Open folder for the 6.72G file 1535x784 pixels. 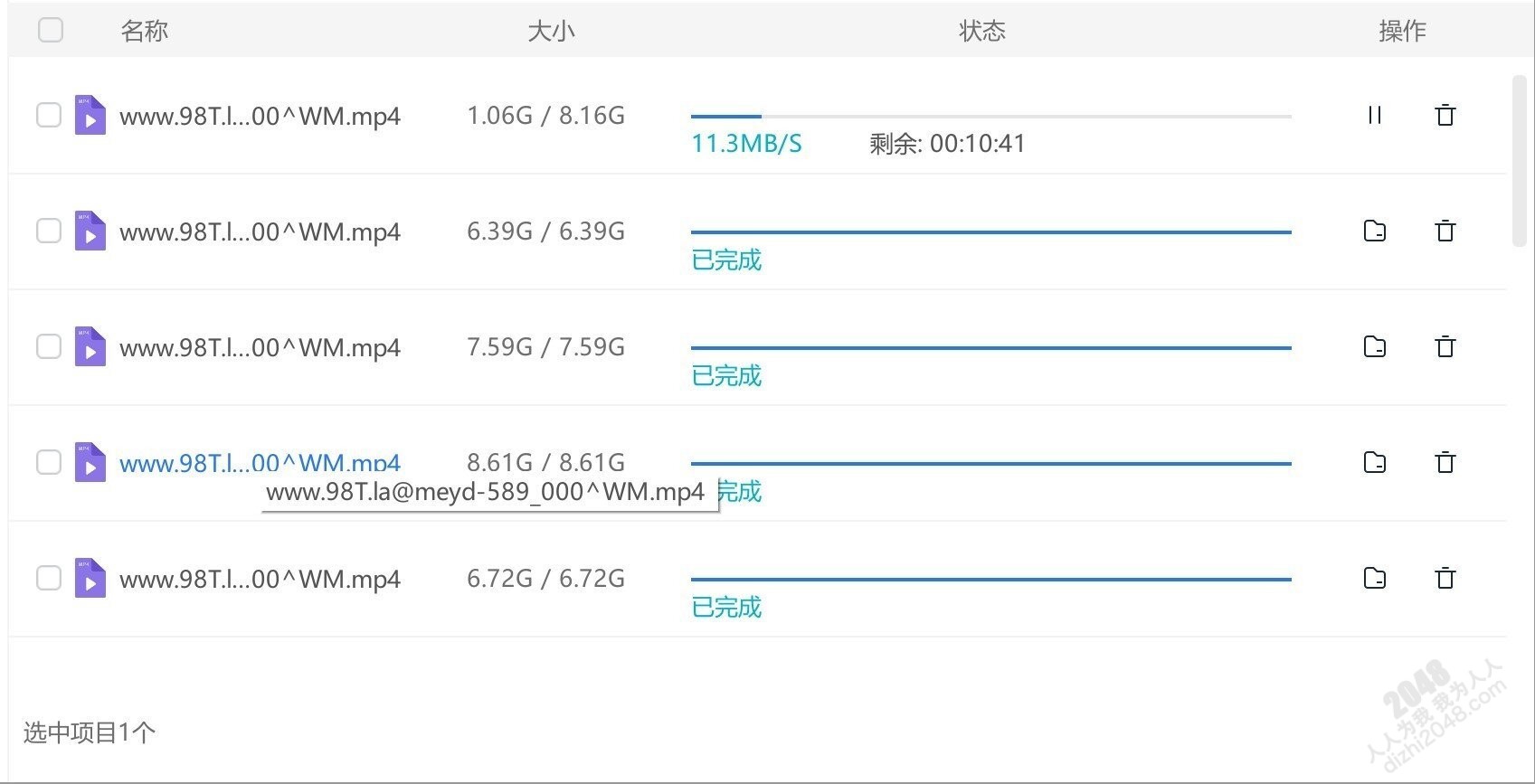pyautogui.click(x=1374, y=578)
